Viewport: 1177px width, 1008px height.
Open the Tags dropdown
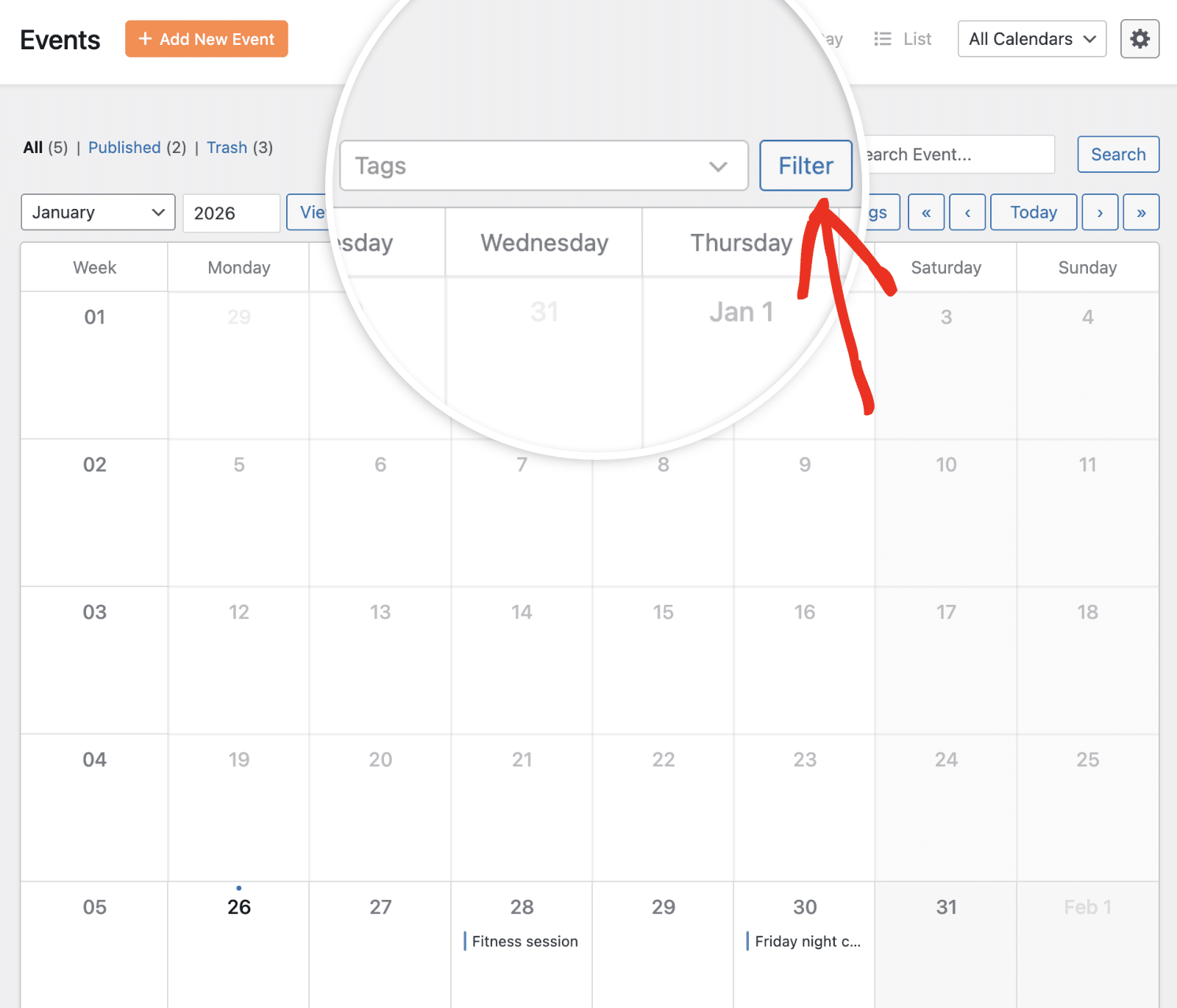coord(543,166)
